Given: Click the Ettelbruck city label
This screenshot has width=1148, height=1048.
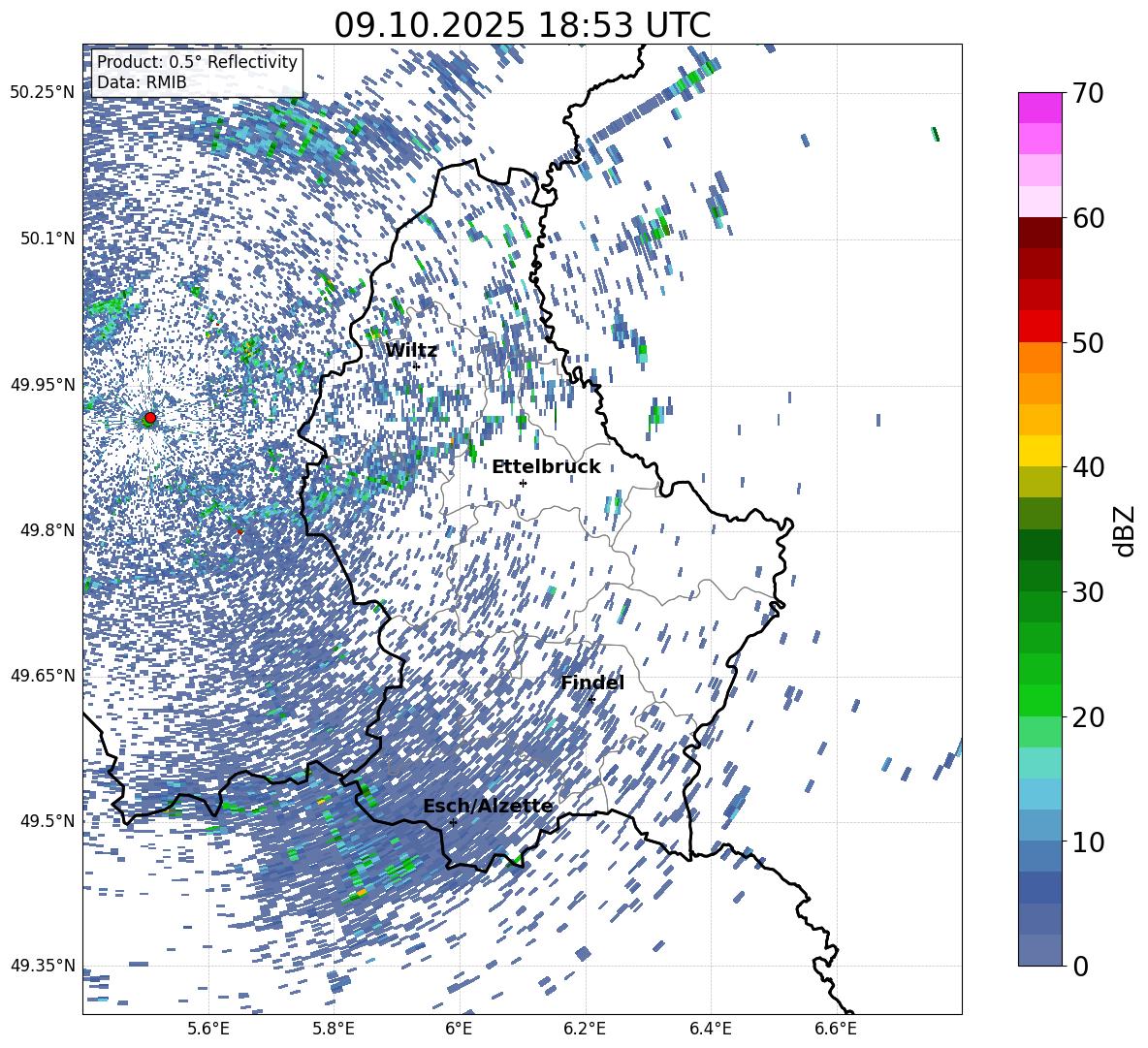Looking at the screenshot, I should click(x=546, y=467).
